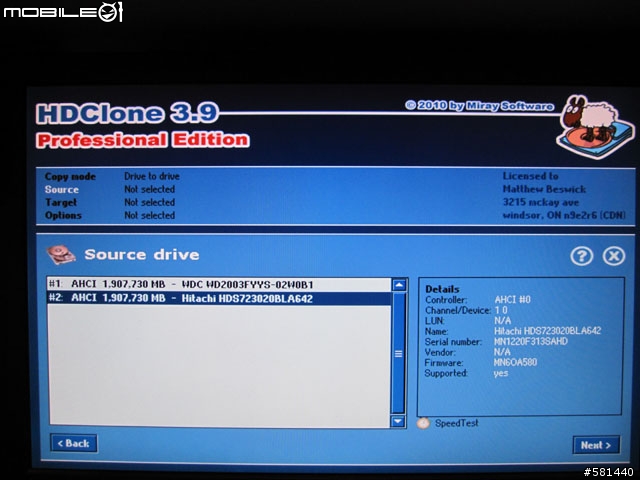The height and width of the screenshot is (480, 640).
Task: Click the Copy mode 'Drive to drive' value
Action: click(152, 176)
